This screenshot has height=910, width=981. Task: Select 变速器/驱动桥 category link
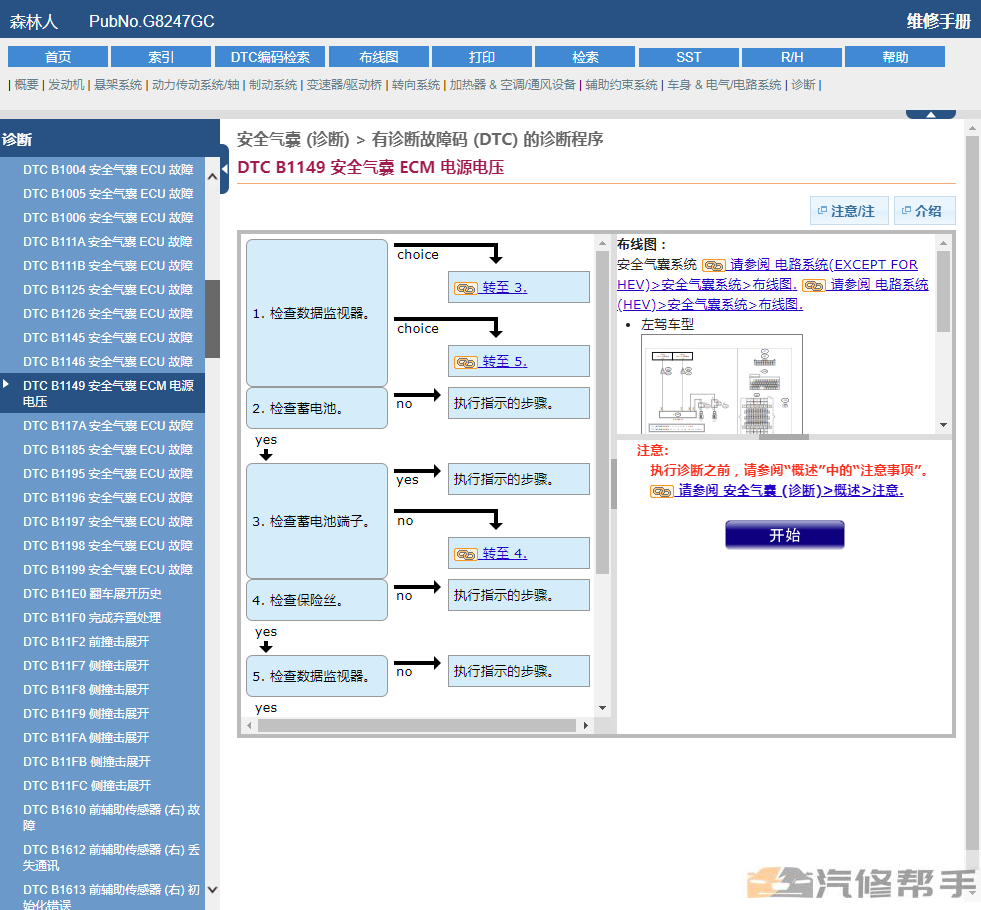(344, 84)
